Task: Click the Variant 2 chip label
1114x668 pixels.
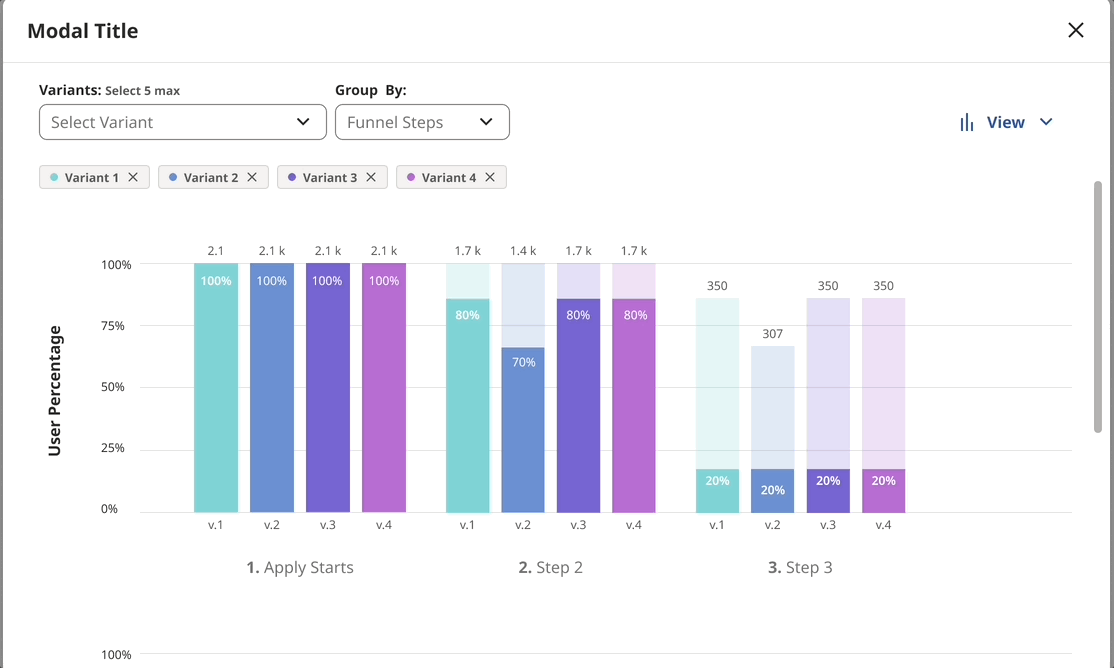Action: (211, 177)
